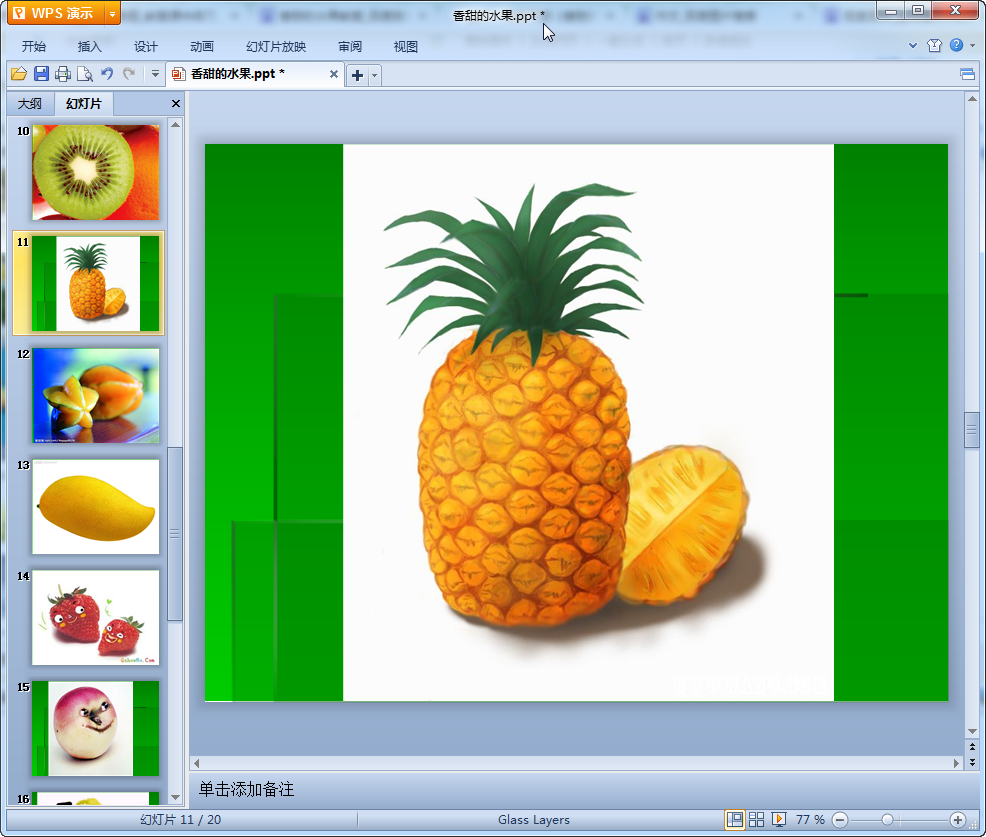Save the presentation with the floppy disk icon
Screen dimensions: 986x837
pos(42,74)
